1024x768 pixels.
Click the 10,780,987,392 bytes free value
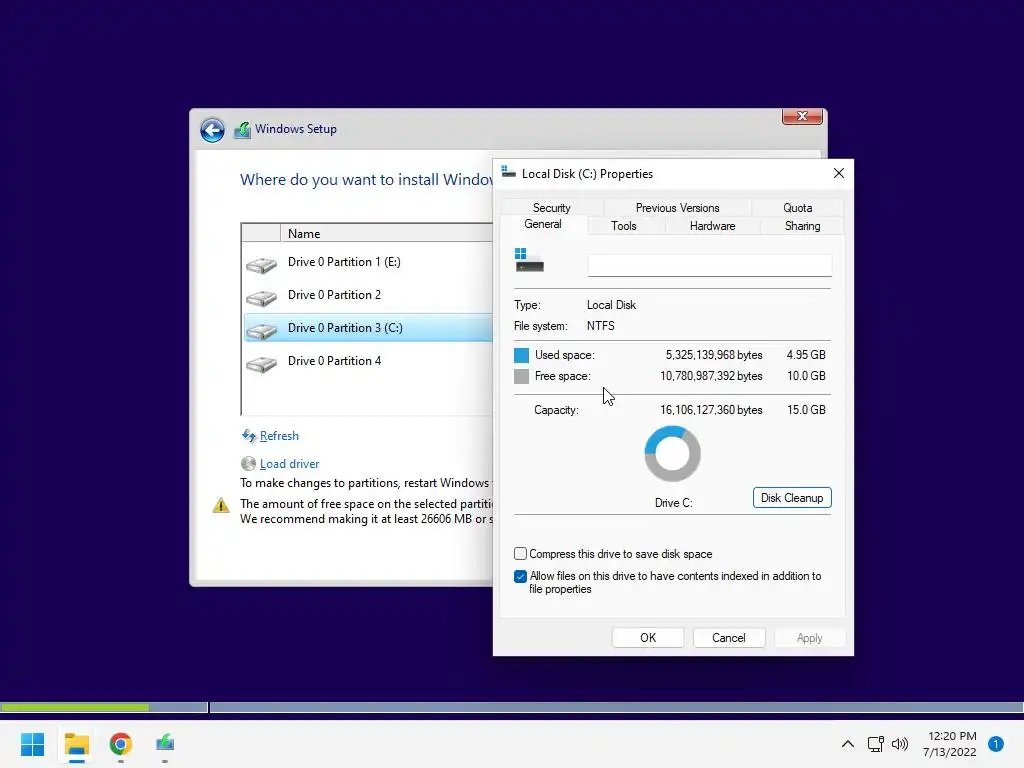pyautogui.click(x=711, y=376)
